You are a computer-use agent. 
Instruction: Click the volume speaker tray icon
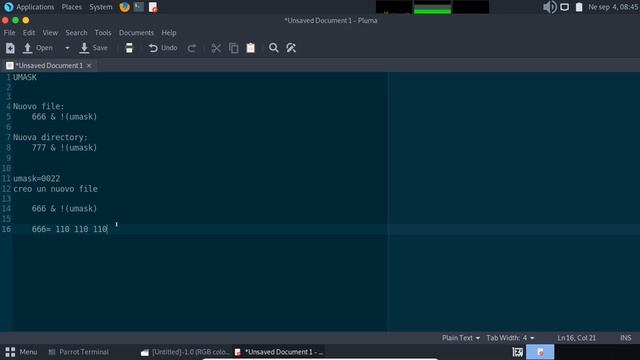549,7
